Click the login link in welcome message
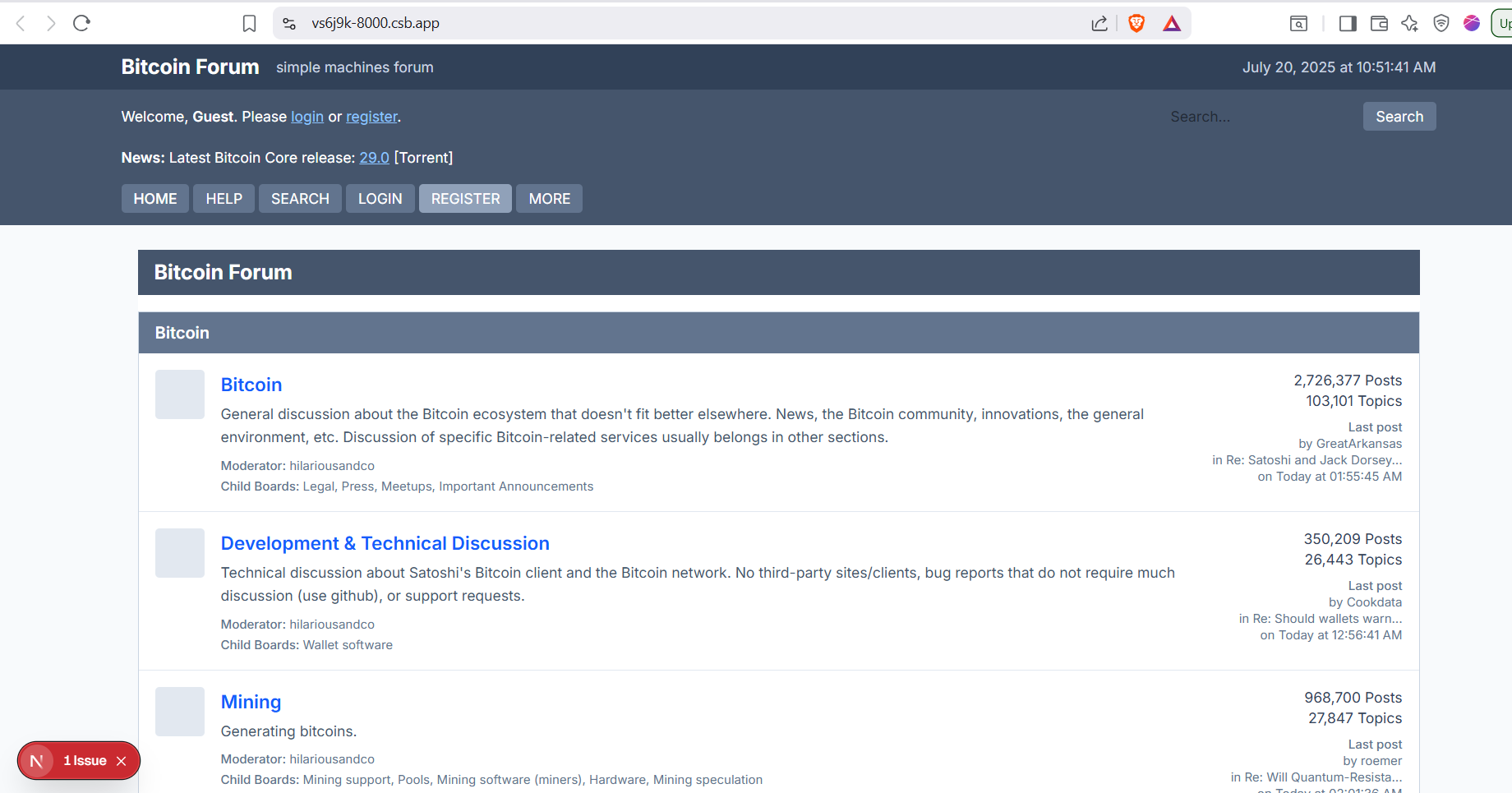The image size is (1512, 793). click(x=307, y=117)
